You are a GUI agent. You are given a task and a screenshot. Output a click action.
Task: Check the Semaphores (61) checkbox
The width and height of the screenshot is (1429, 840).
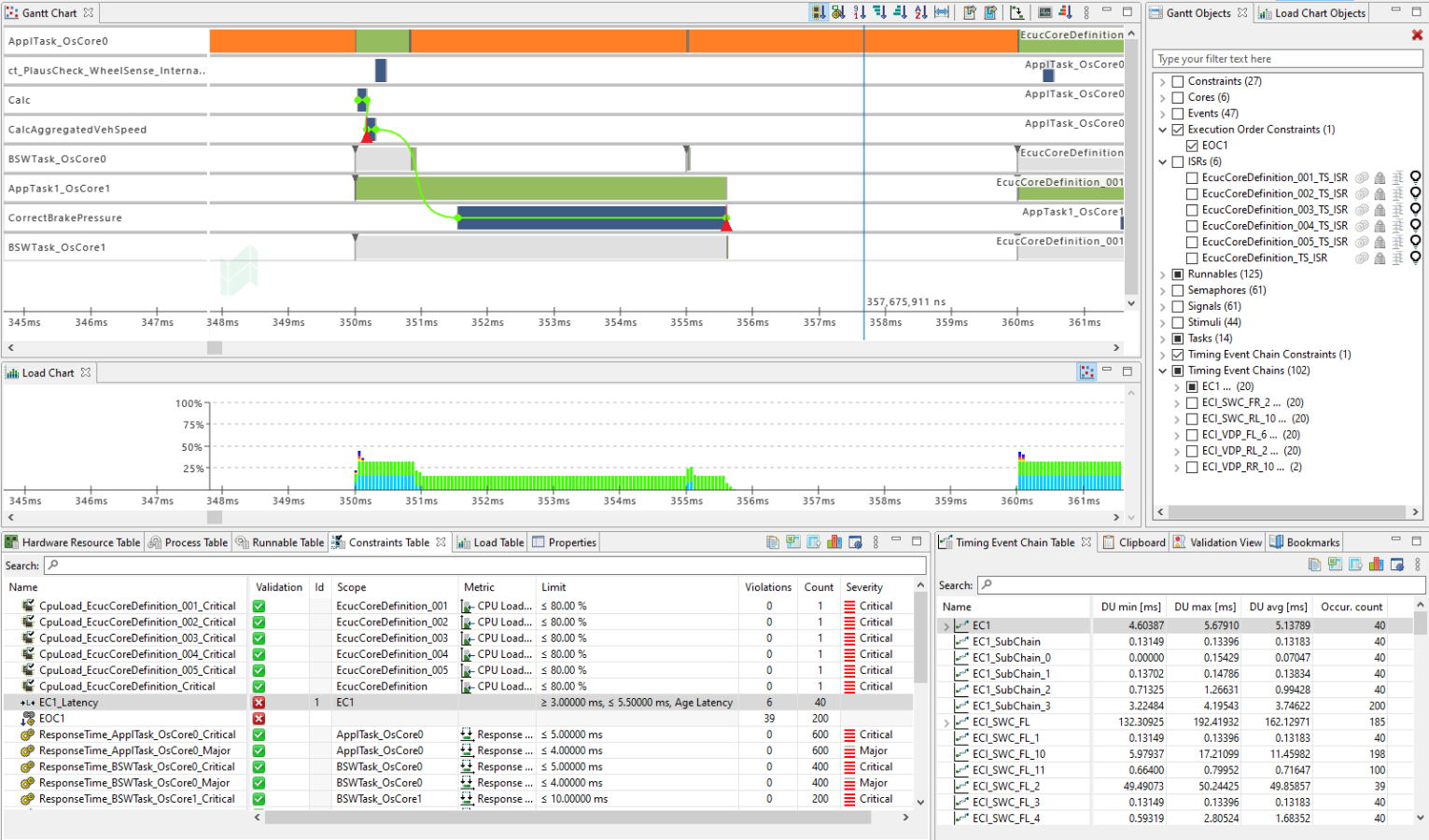pos(1178,290)
